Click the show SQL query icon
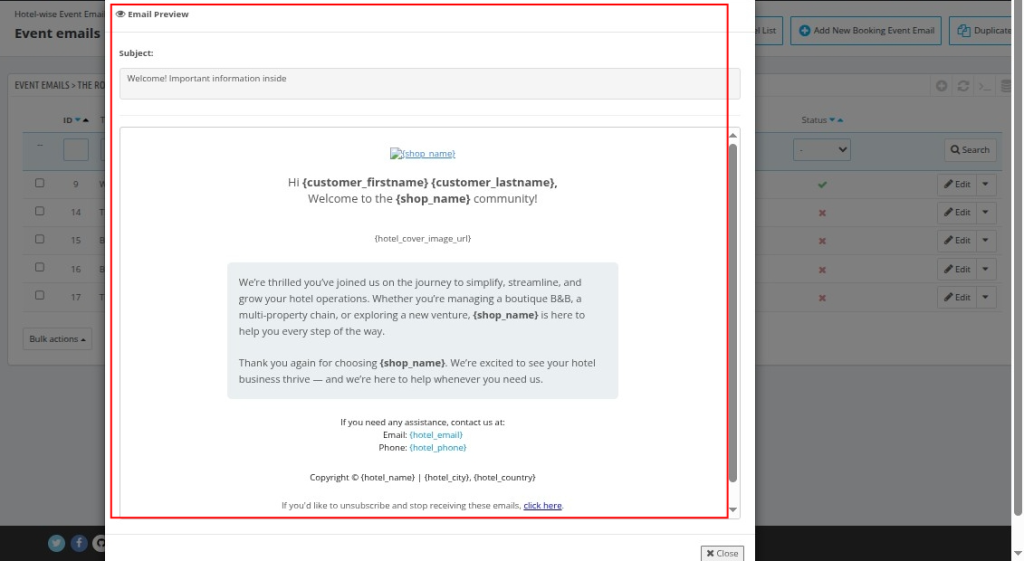 click(x=985, y=86)
